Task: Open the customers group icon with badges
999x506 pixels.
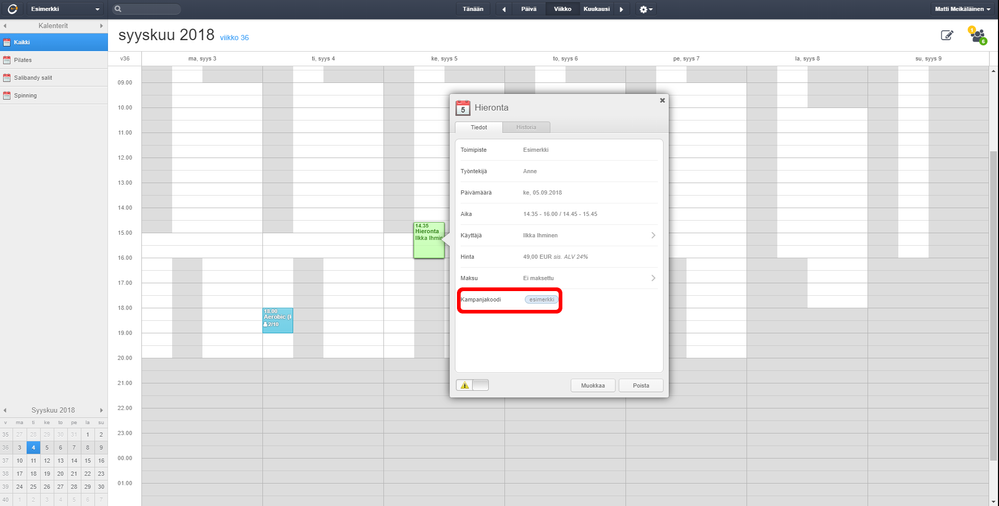Action: [977, 36]
